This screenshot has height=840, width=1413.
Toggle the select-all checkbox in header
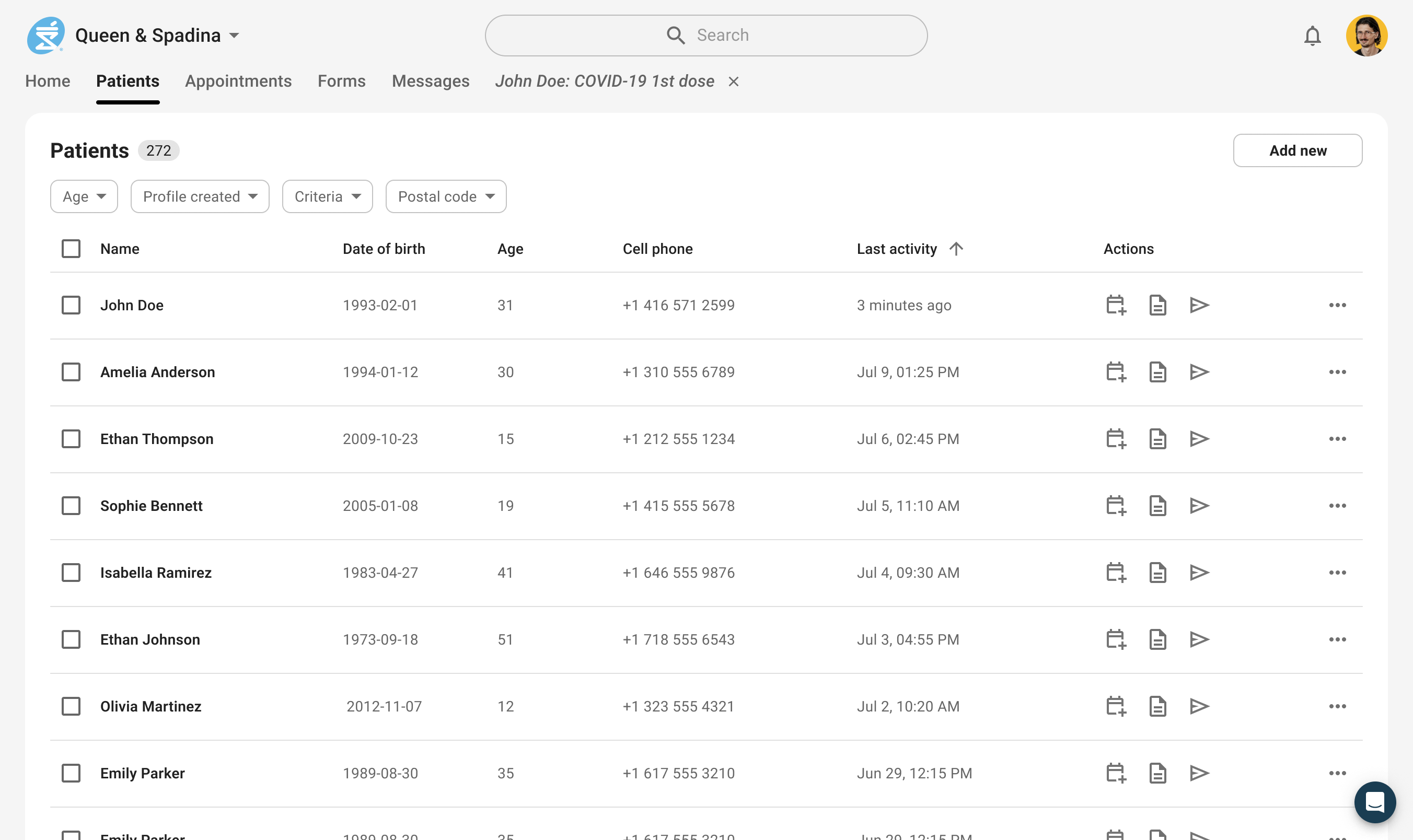(71, 249)
